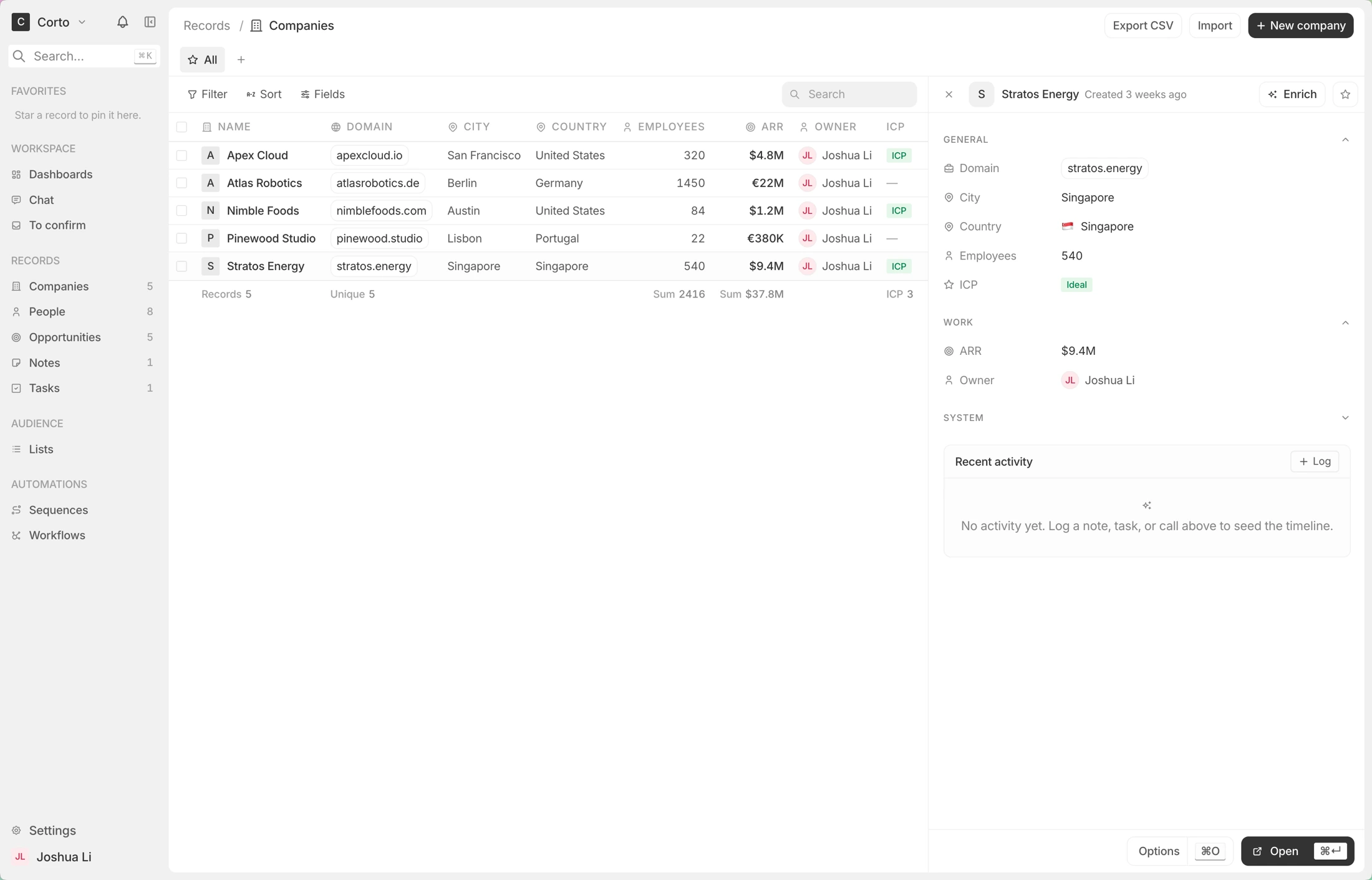Star Stratos Energy as favorite
Screen dimensions: 1372x880
(1345, 94)
